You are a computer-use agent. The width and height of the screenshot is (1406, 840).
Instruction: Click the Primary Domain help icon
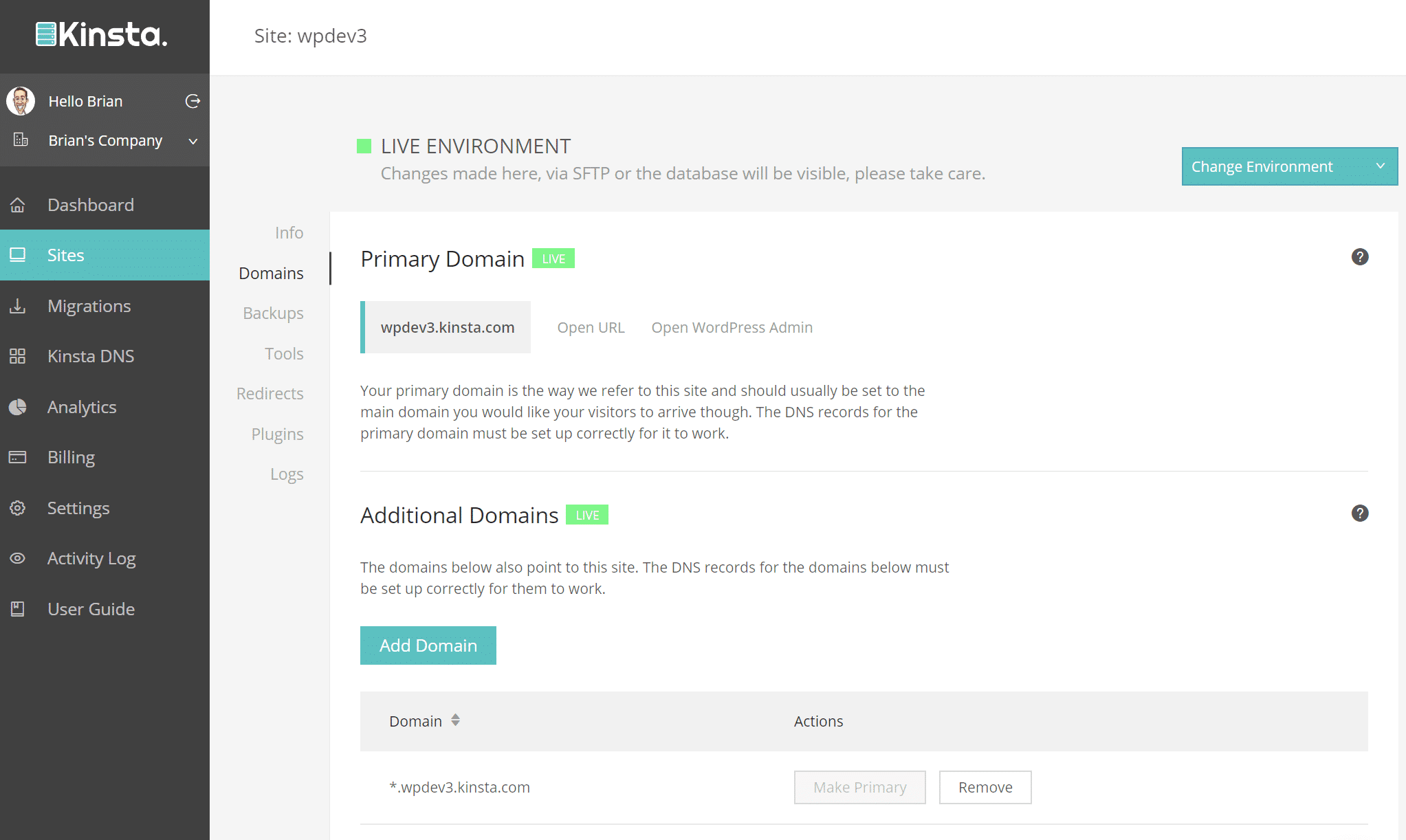click(x=1359, y=257)
